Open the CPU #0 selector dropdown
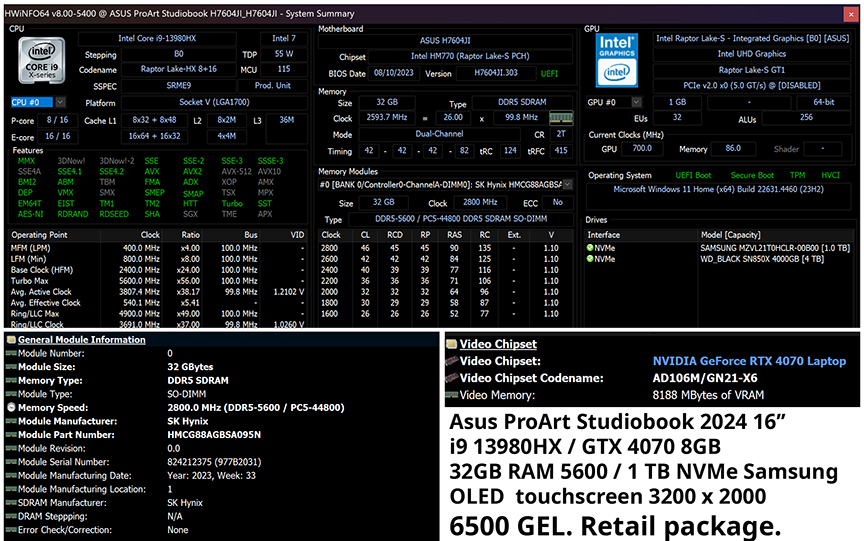Viewport: 864px width, 541px height. pyautogui.click(x=60, y=102)
